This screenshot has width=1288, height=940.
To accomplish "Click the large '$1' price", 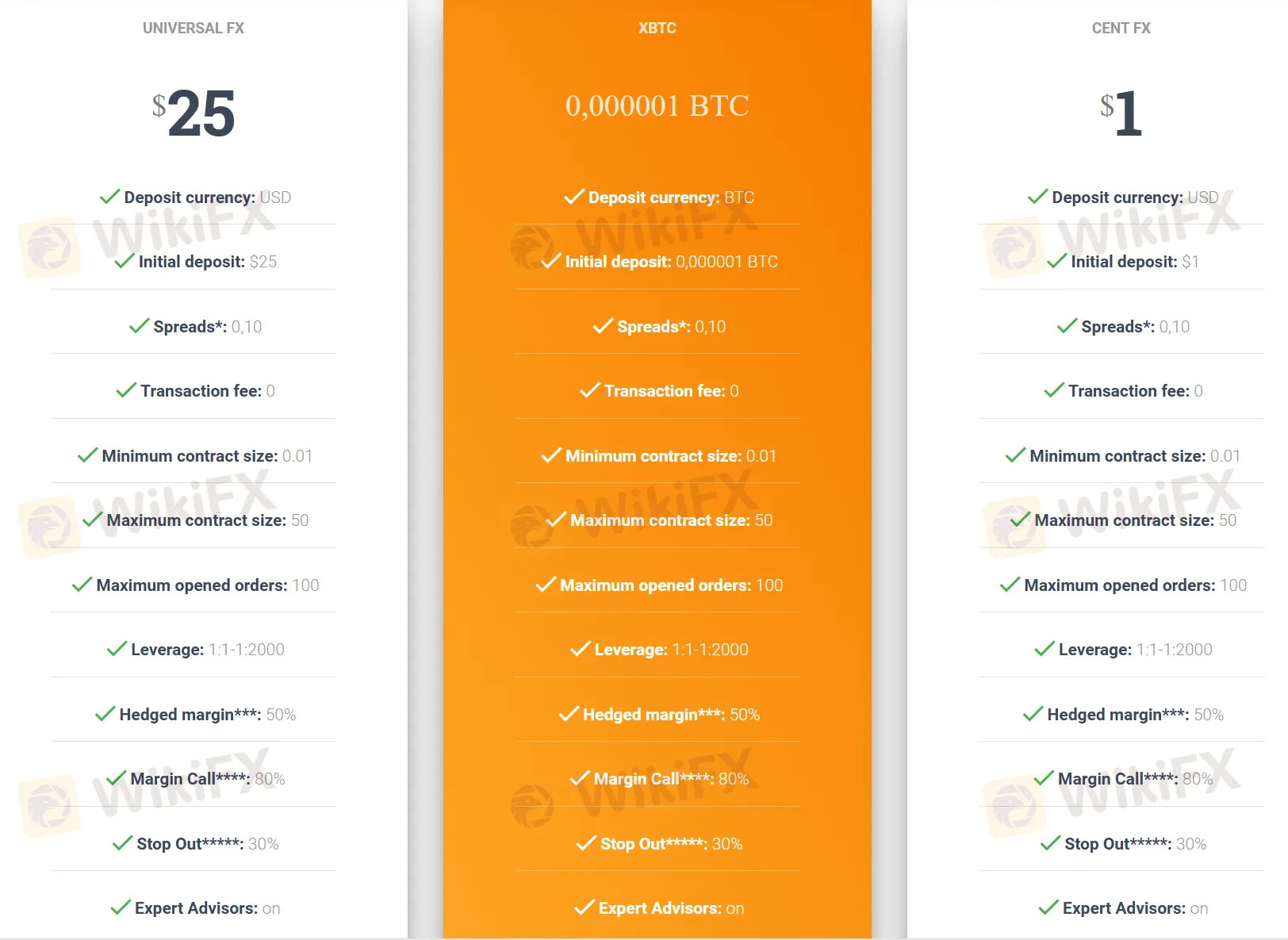I will point(1121,113).
